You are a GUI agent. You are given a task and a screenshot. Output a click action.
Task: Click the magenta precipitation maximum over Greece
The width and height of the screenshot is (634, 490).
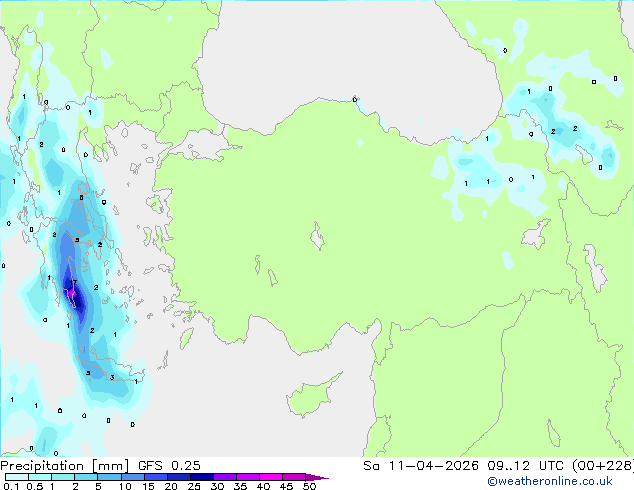click(x=72, y=293)
